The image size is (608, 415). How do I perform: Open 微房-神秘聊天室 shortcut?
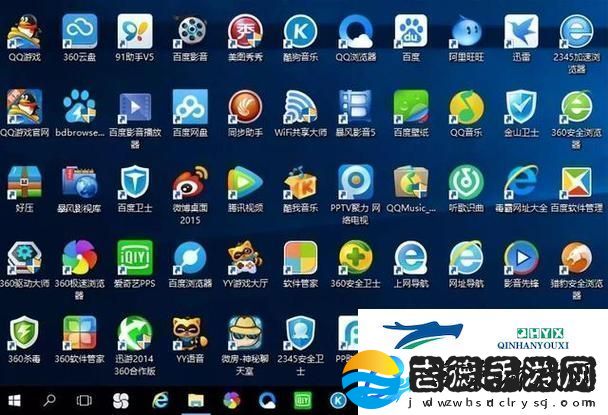pyautogui.click(x=245, y=333)
